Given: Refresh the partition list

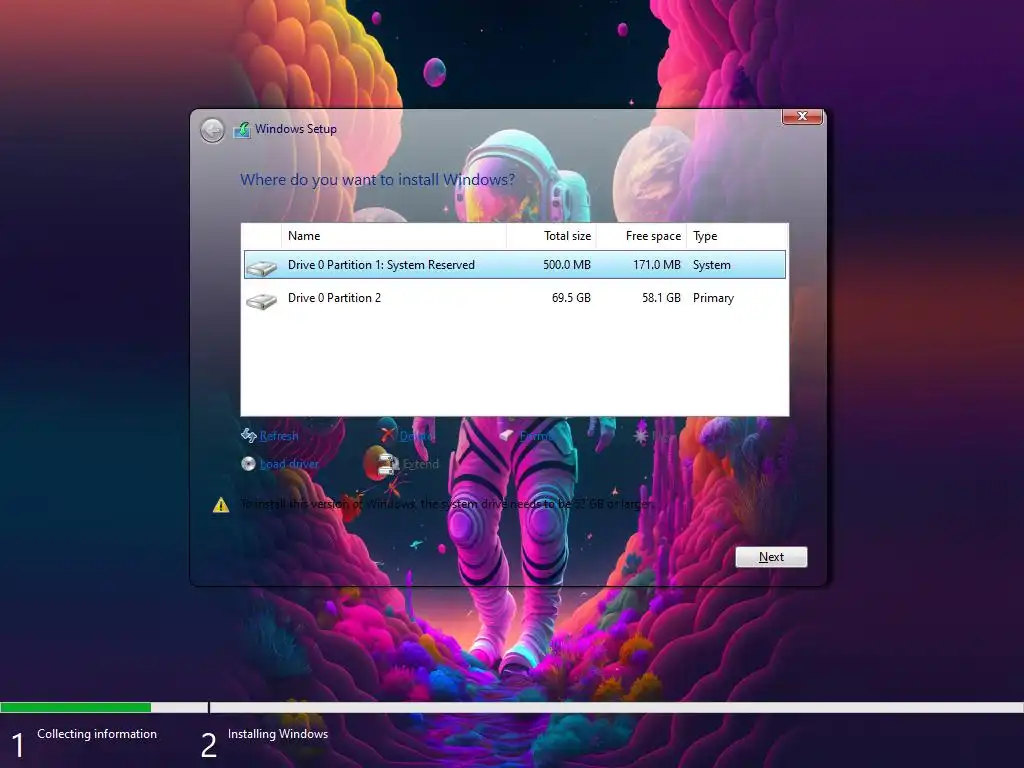Looking at the screenshot, I should pyautogui.click(x=279, y=436).
